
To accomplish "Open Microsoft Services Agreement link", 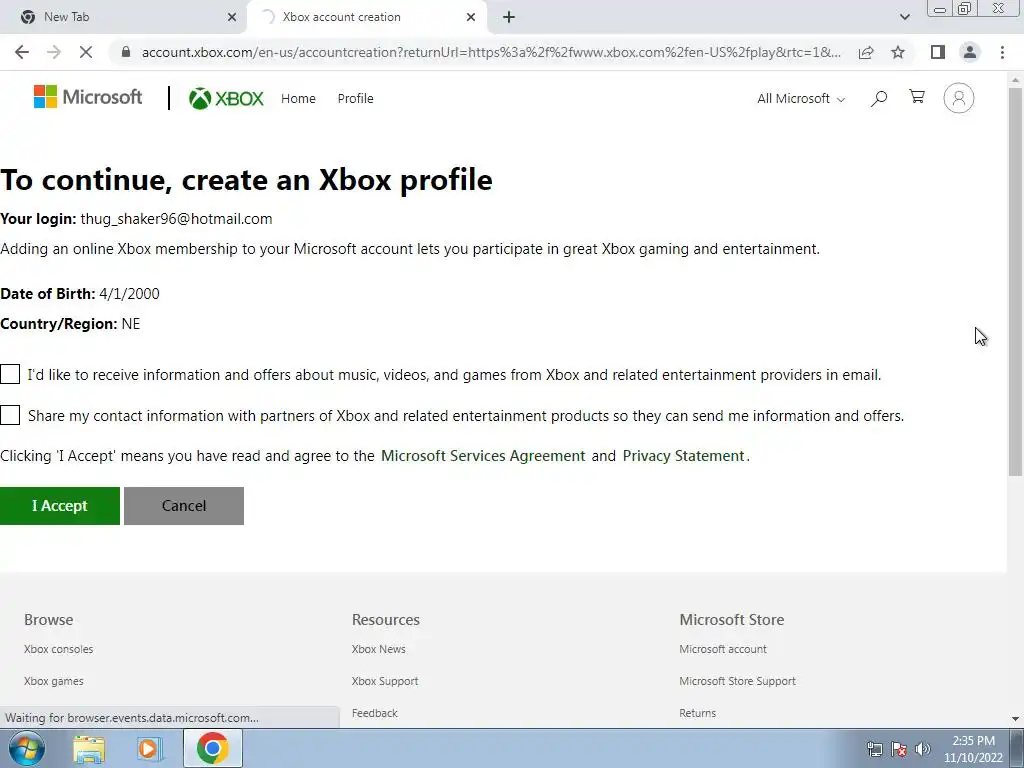I will (483, 456).
